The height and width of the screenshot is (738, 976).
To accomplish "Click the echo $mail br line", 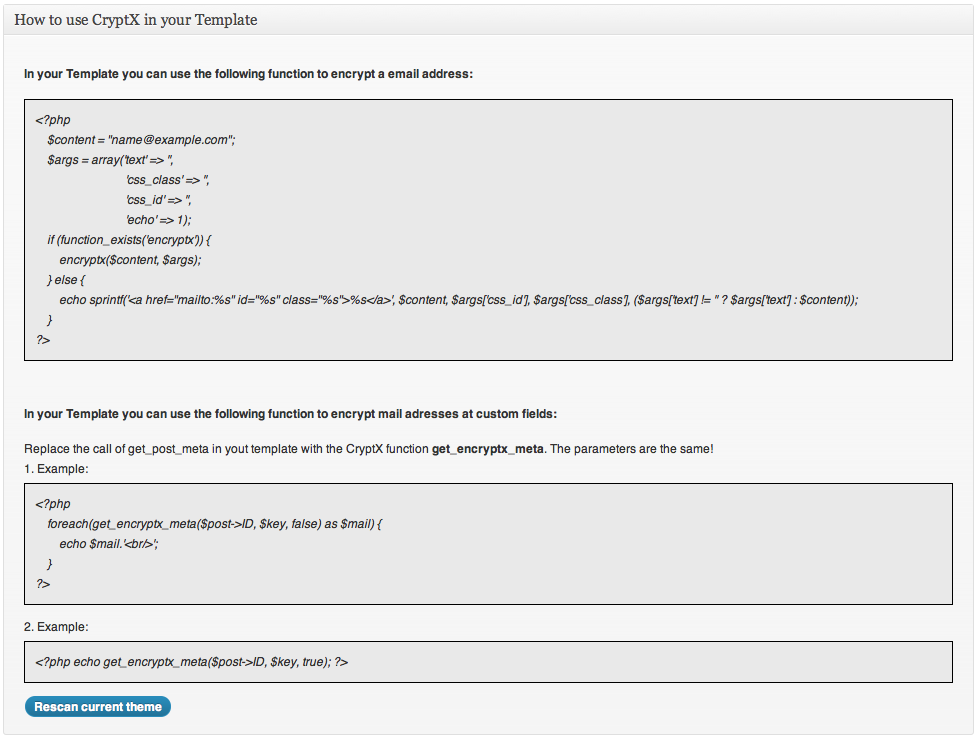I will [109, 544].
